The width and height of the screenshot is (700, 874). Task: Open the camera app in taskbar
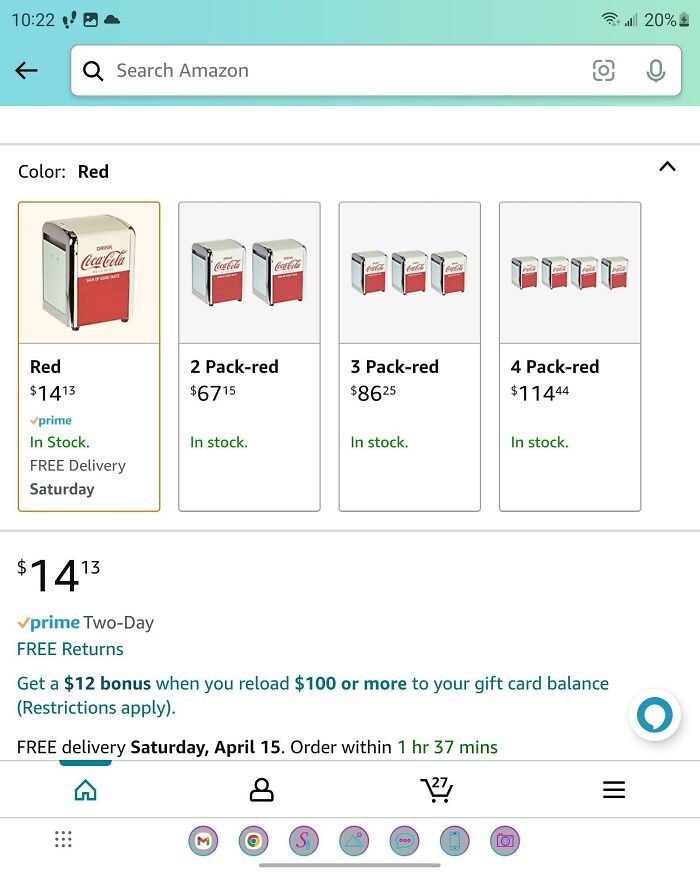505,841
